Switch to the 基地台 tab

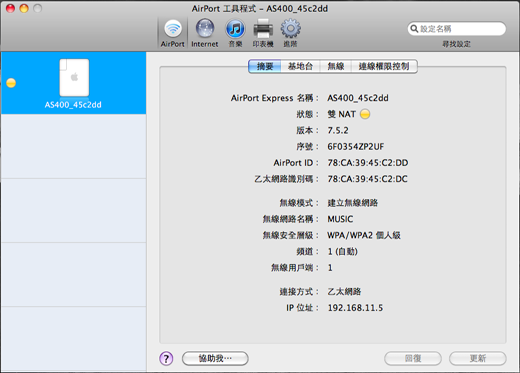300,66
